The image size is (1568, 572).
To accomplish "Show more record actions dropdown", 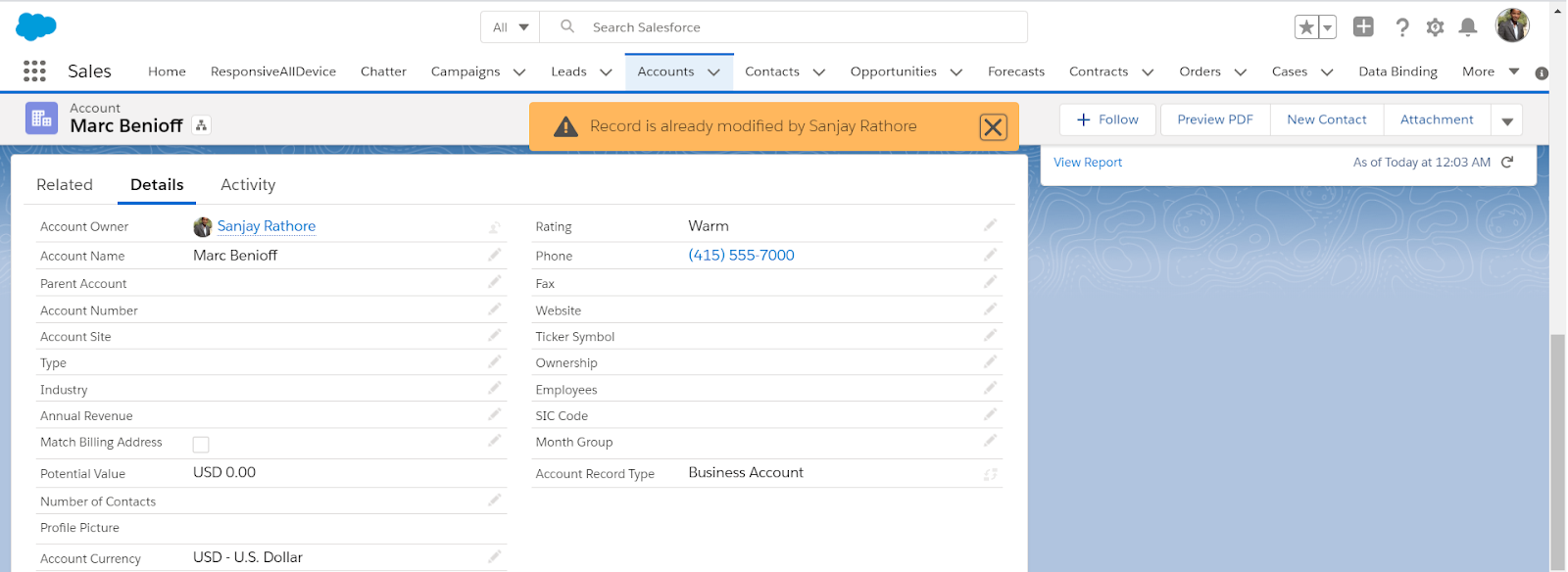I will pyautogui.click(x=1507, y=120).
